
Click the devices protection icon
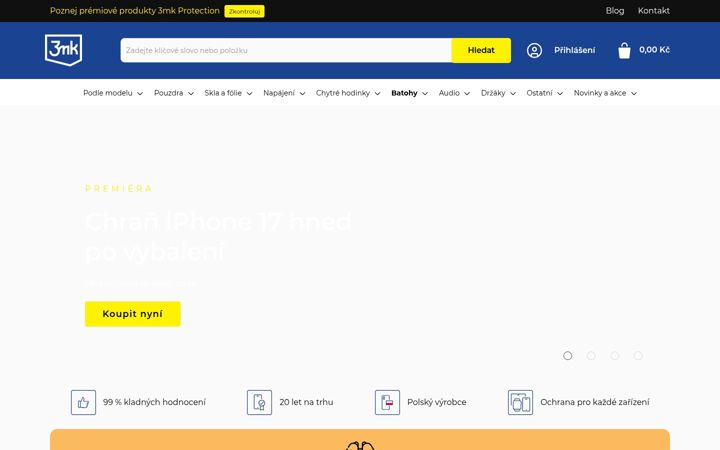[x=520, y=402]
